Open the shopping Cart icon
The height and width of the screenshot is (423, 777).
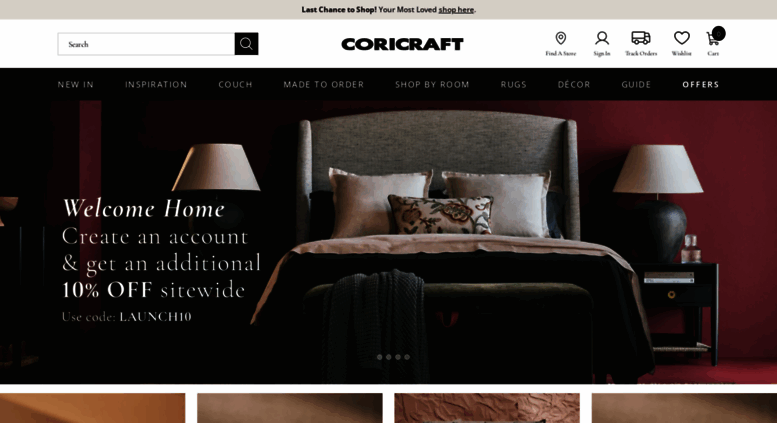coord(714,38)
